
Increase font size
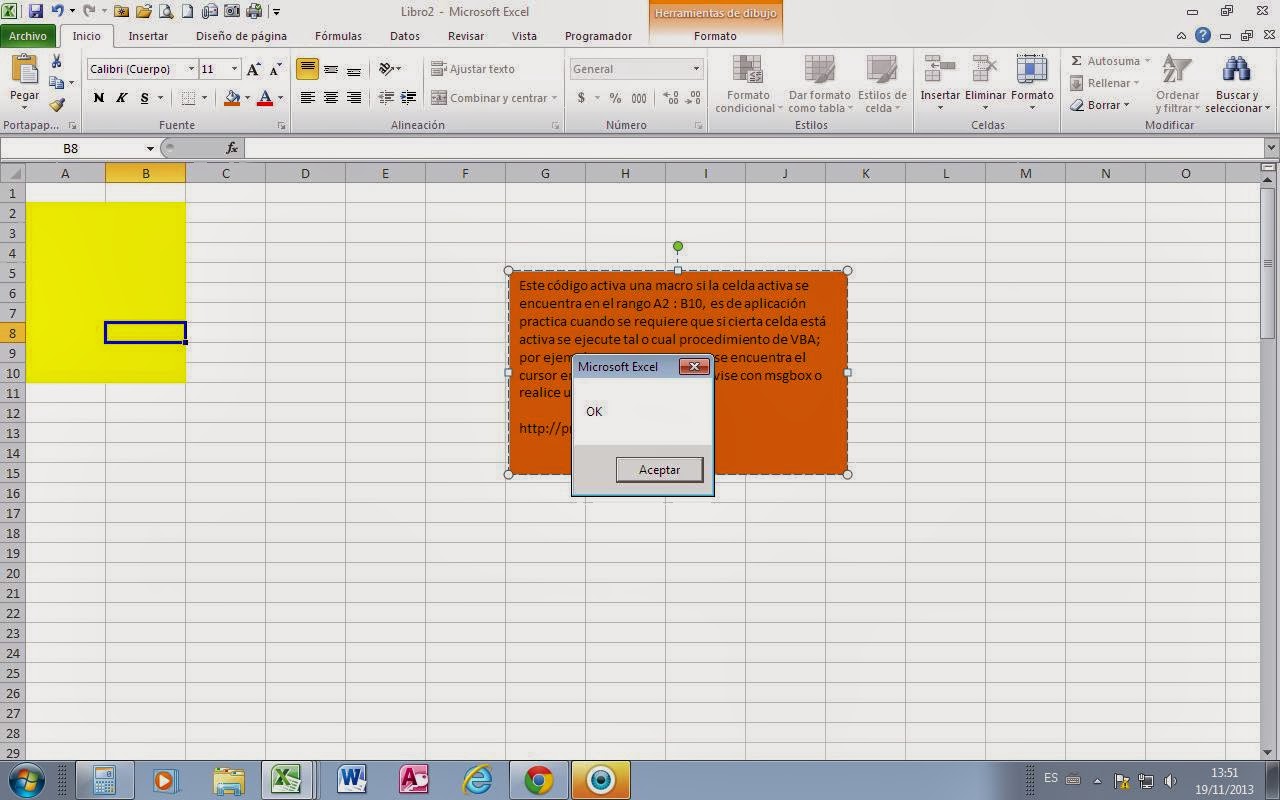click(x=254, y=69)
